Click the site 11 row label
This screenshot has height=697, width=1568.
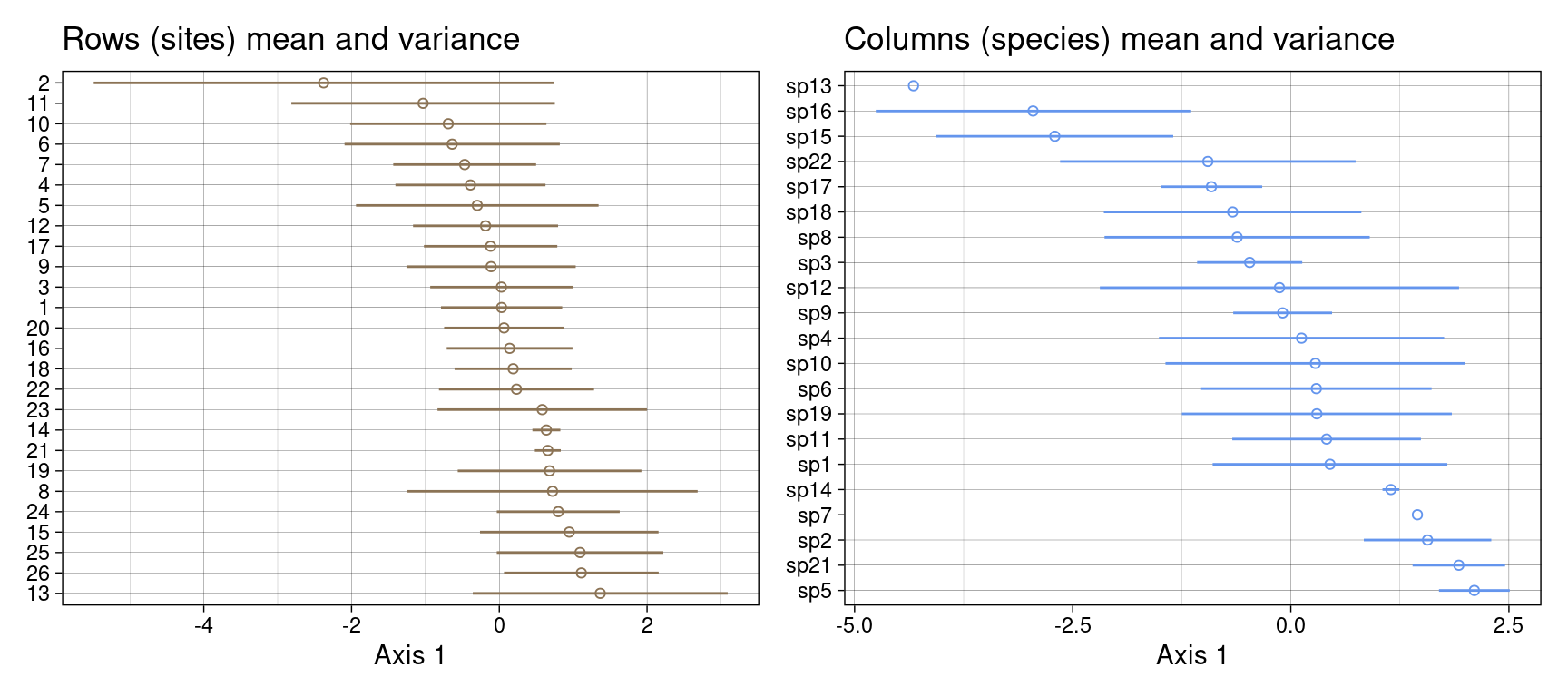(38, 103)
